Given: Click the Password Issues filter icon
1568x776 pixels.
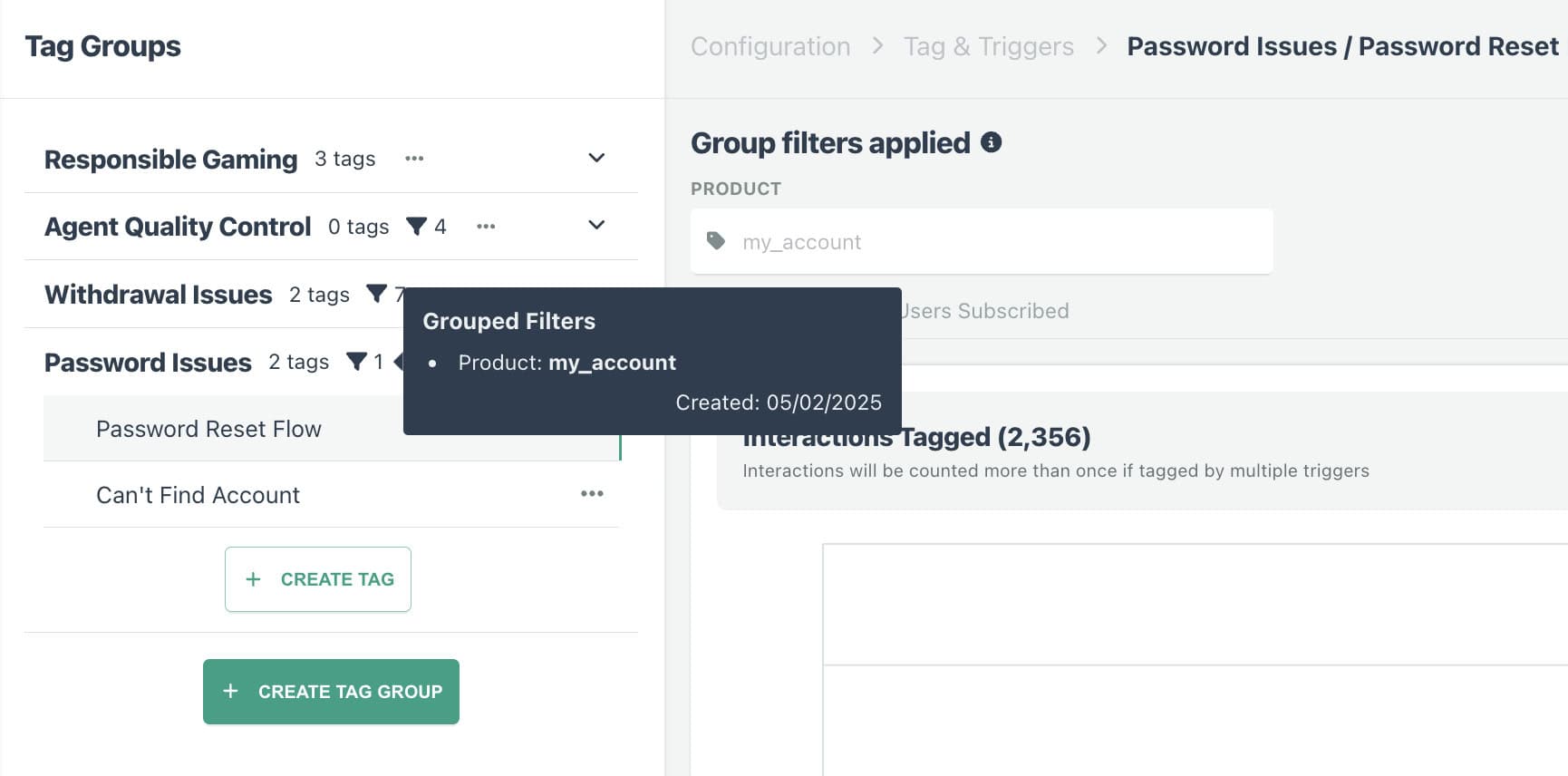Looking at the screenshot, I should (x=356, y=363).
